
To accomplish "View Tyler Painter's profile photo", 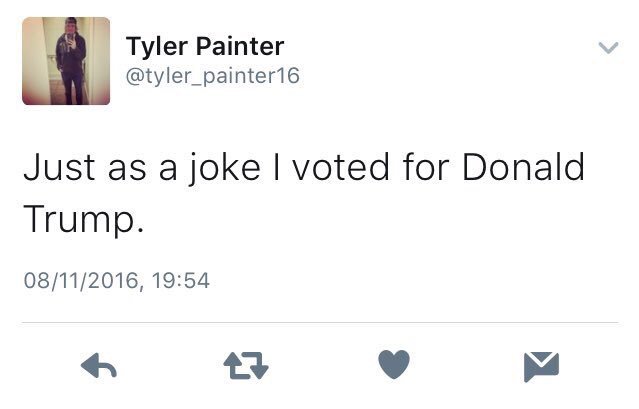I will [66, 61].
